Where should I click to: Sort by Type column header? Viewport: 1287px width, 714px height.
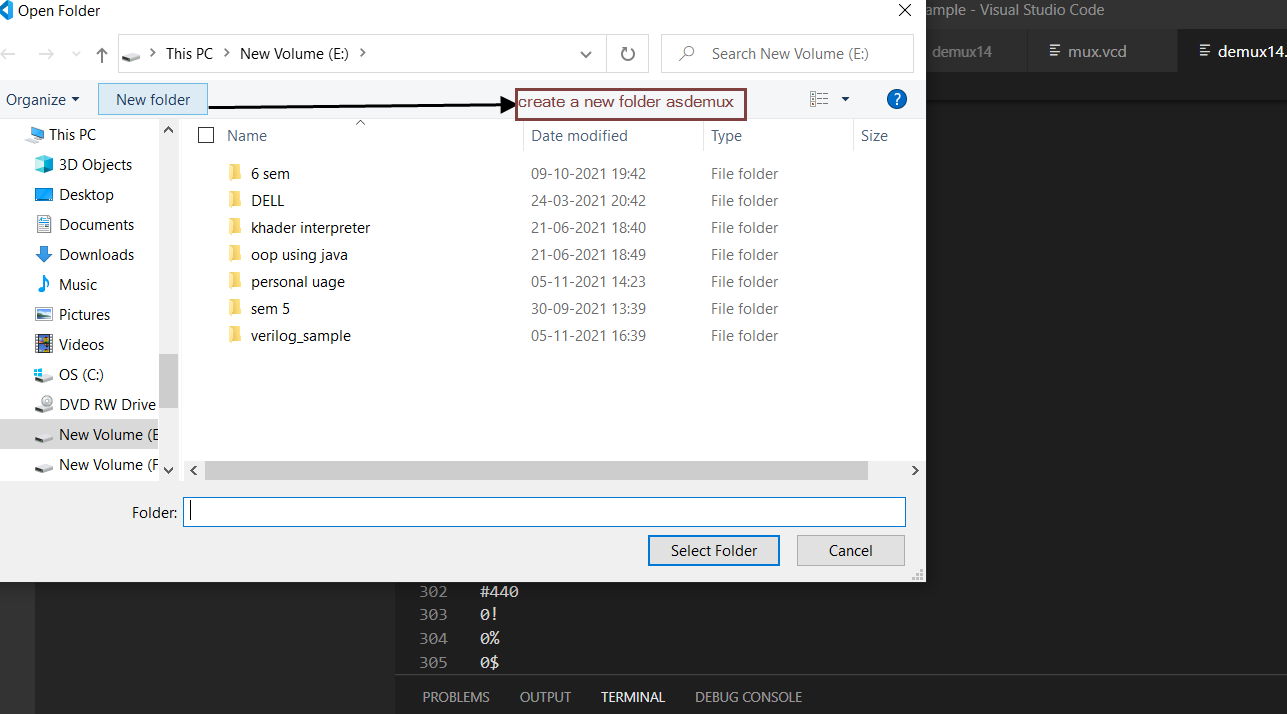coord(726,135)
